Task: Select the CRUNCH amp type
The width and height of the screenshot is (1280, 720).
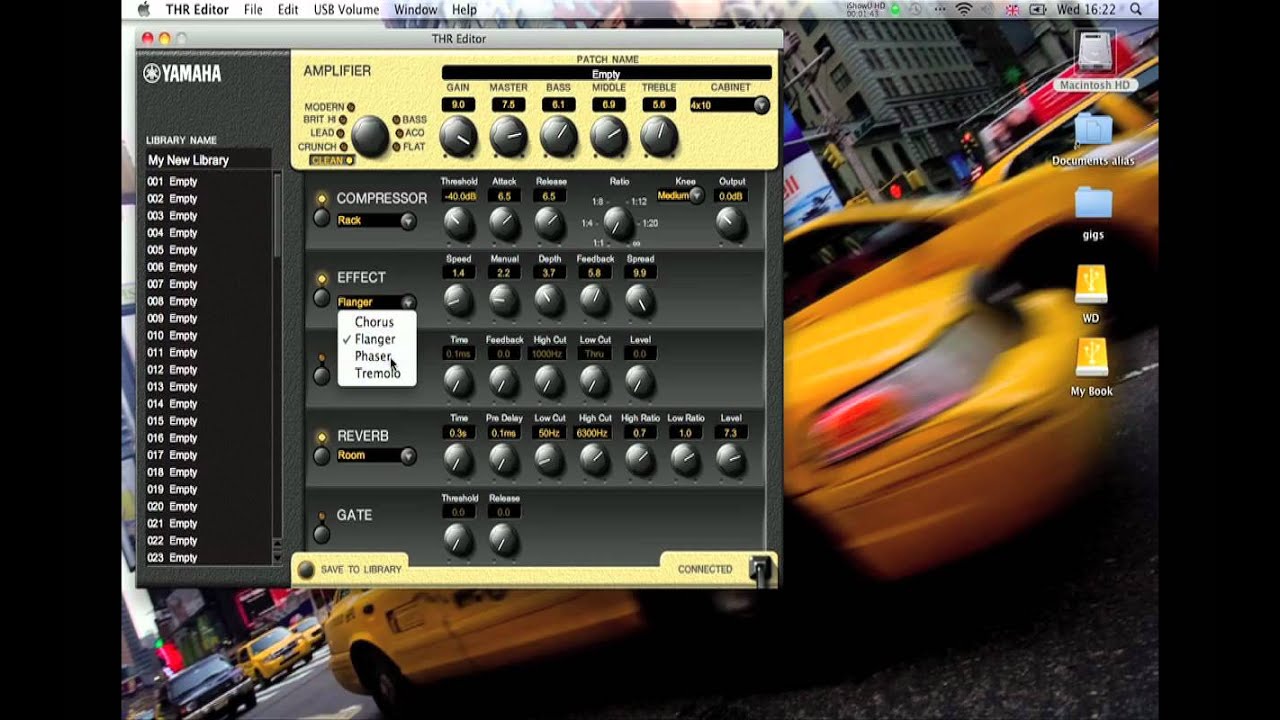Action: [x=323, y=146]
